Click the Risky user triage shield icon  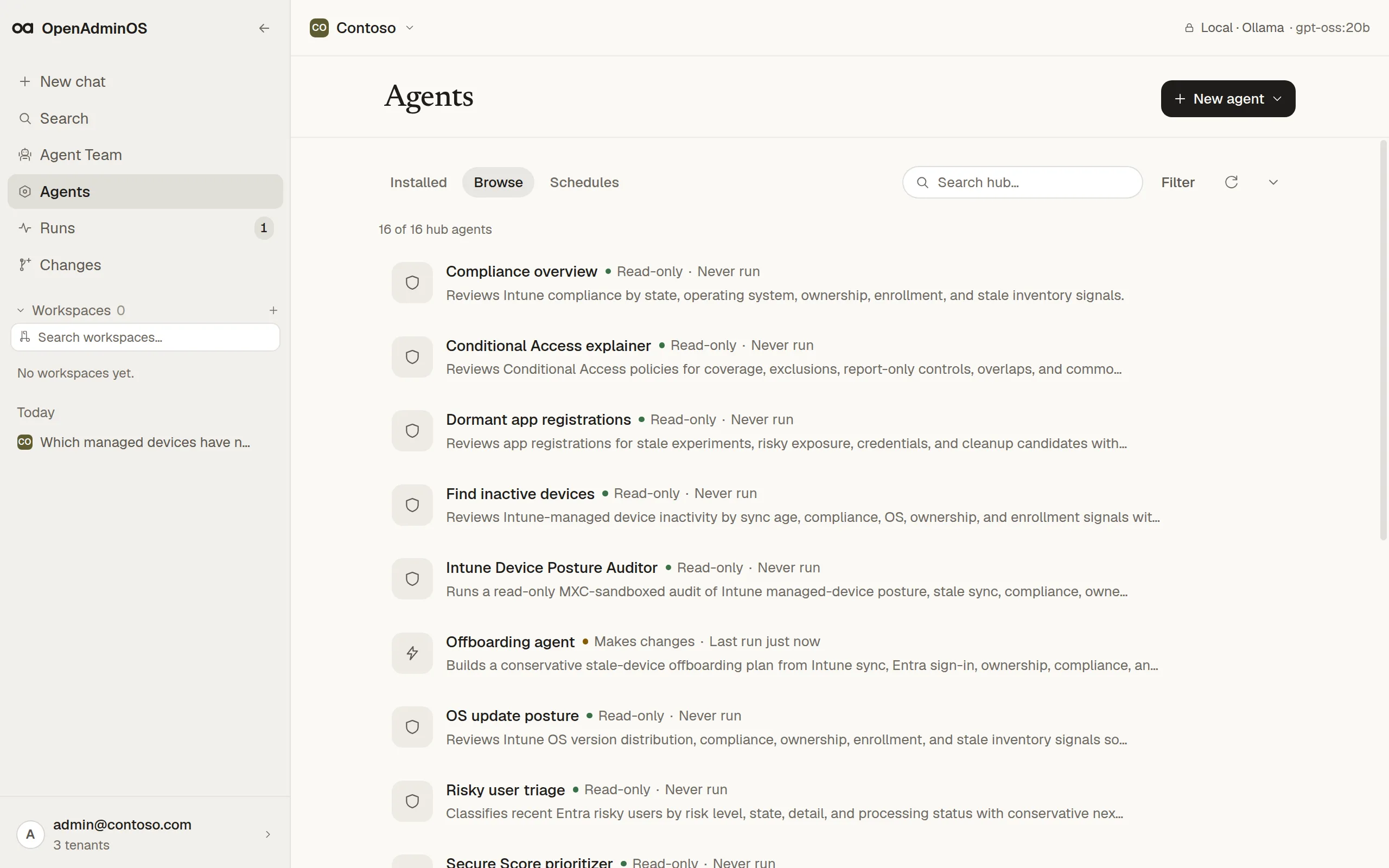click(x=412, y=801)
